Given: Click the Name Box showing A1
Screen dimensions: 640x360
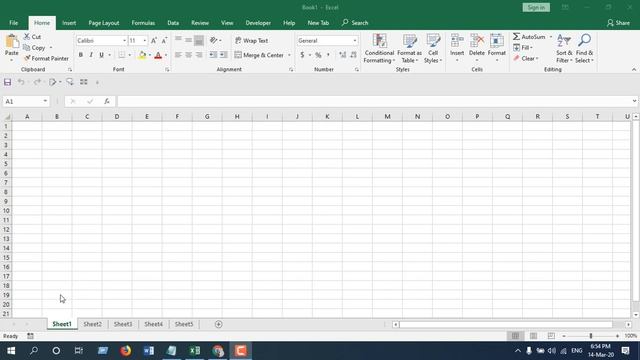Looking at the screenshot, I should [x=25, y=101].
